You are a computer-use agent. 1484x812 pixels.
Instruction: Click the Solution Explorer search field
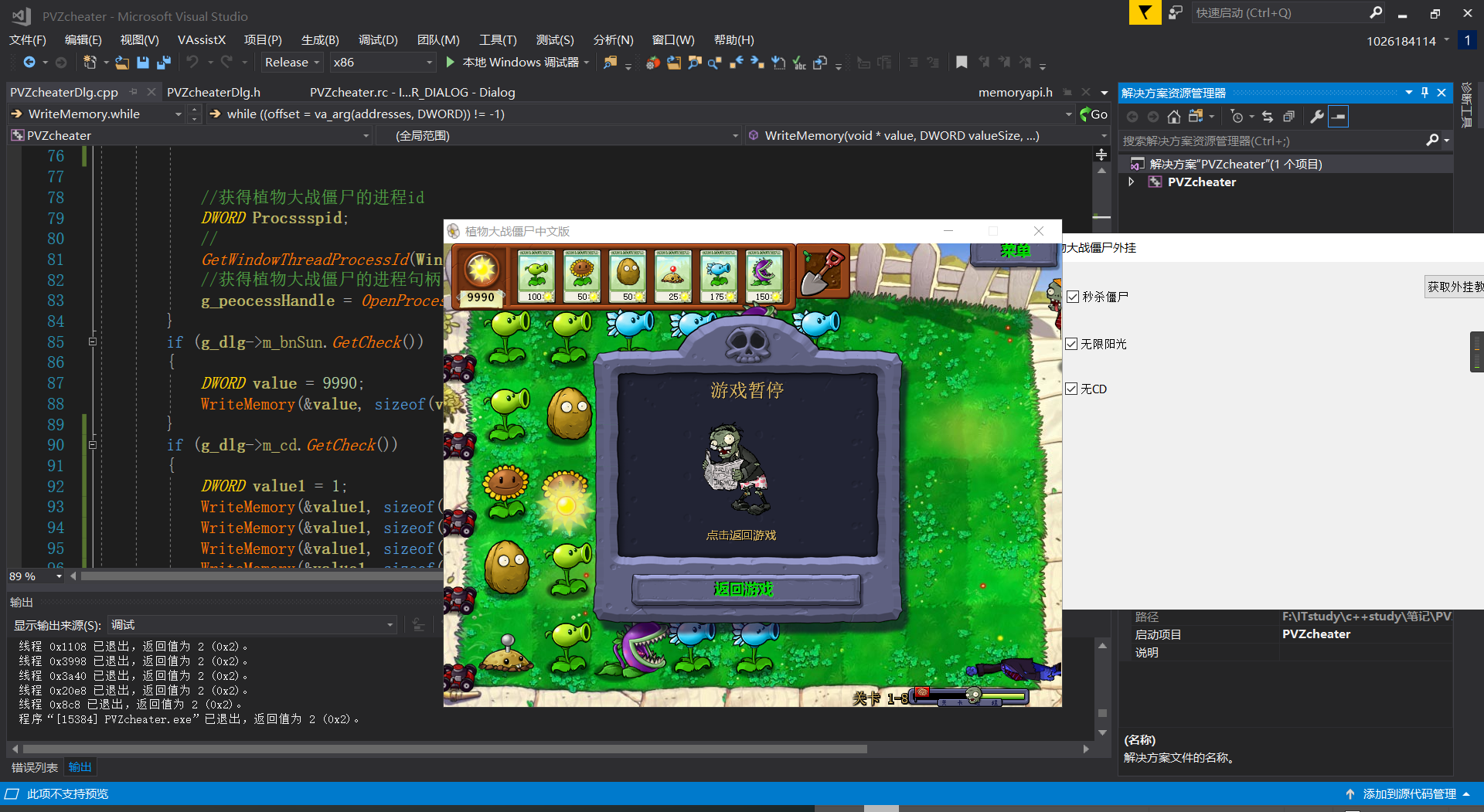[x=1272, y=141]
